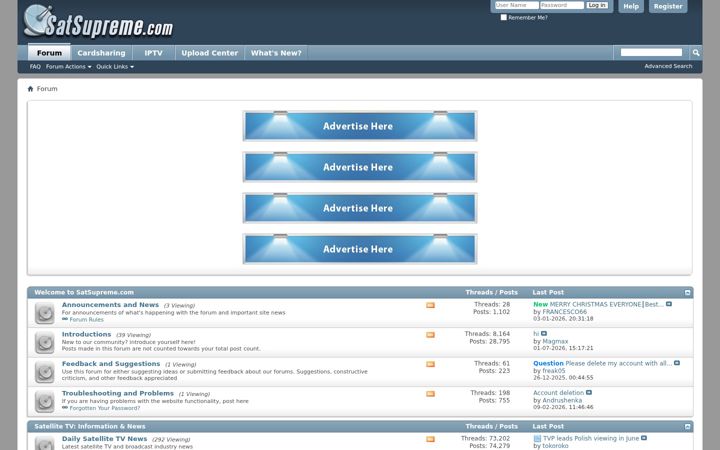720x450 pixels.
Task: Select the Forum tab
Action: pos(49,53)
